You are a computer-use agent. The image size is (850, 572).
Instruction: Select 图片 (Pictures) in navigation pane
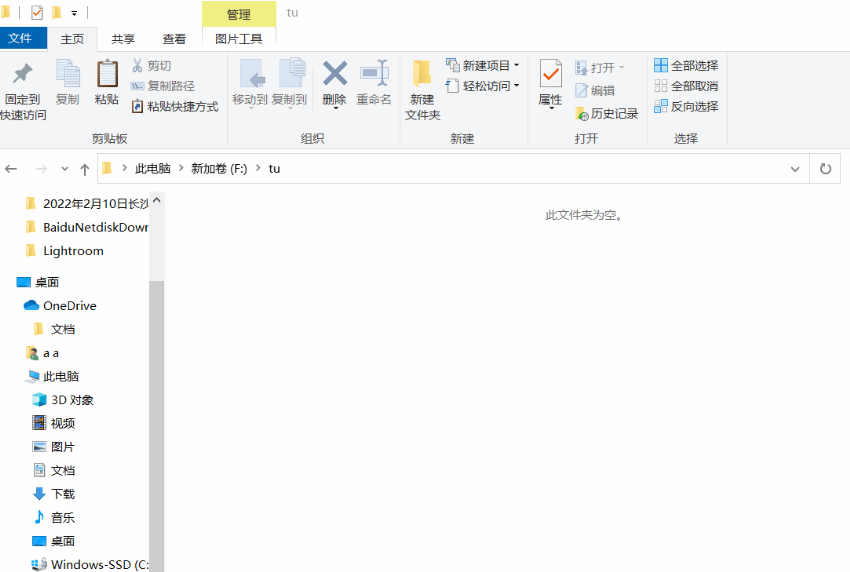tap(54, 447)
